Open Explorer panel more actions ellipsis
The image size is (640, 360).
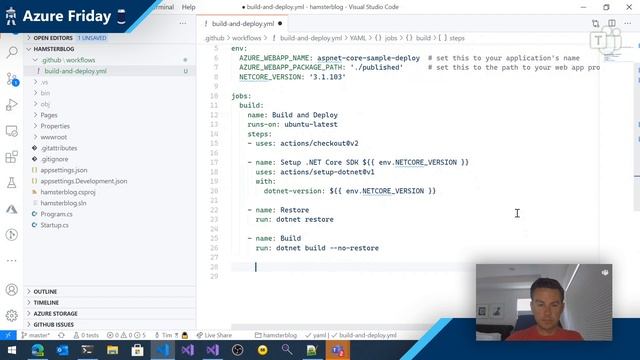[x=183, y=23]
